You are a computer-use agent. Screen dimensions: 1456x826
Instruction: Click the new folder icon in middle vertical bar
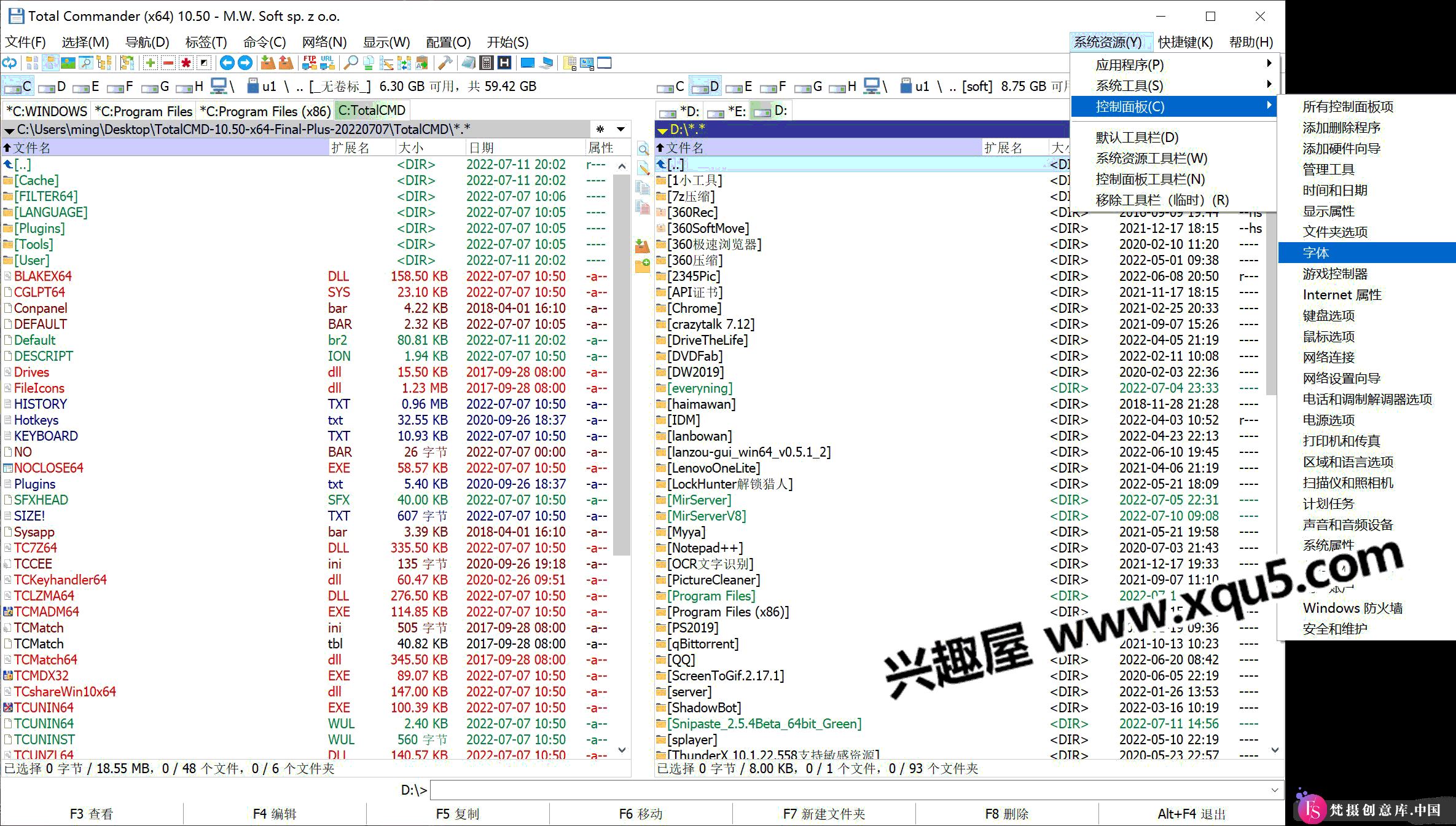pyautogui.click(x=643, y=265)
